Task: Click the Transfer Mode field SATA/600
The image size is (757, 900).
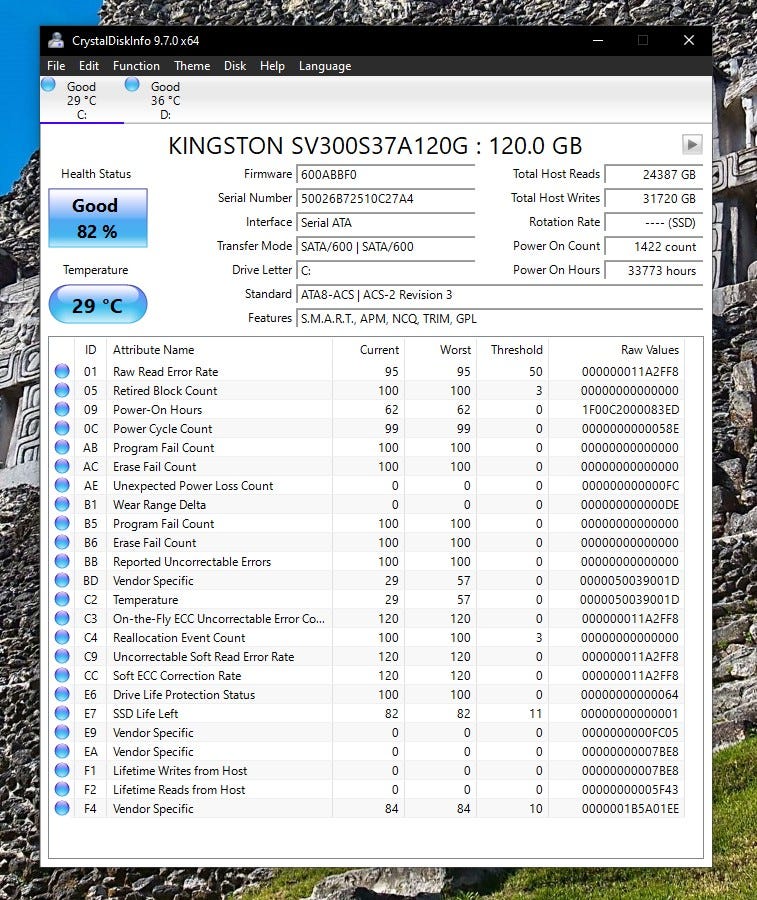Action: [x=385, y=247]
